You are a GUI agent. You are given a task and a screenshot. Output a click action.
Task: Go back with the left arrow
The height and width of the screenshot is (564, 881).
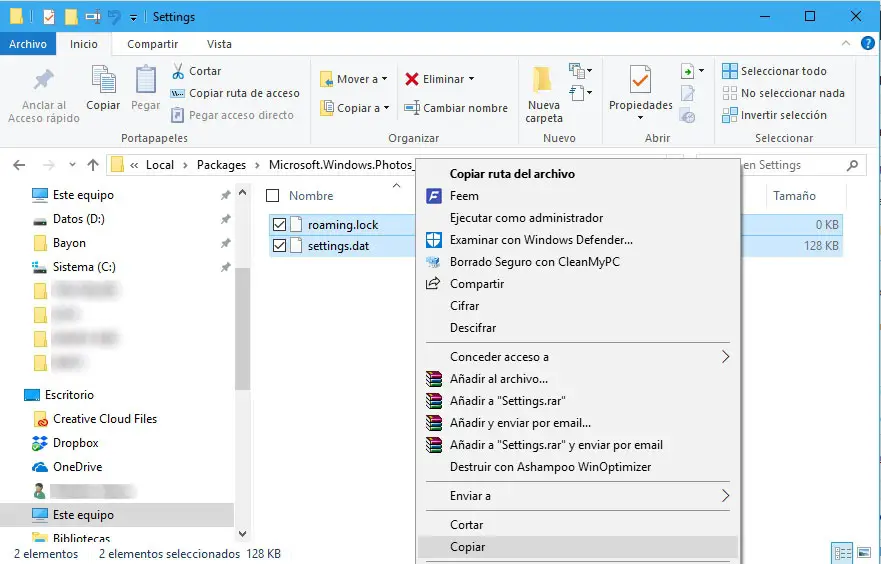[19, 165]
